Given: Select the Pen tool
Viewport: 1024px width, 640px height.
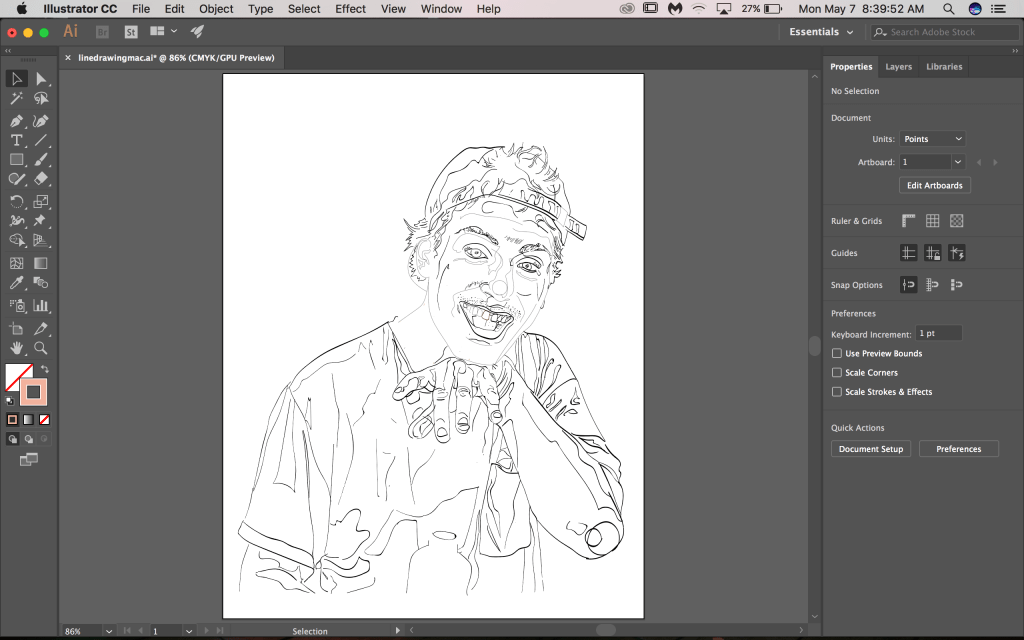Looking at the screenshot, I should [16, 120].
